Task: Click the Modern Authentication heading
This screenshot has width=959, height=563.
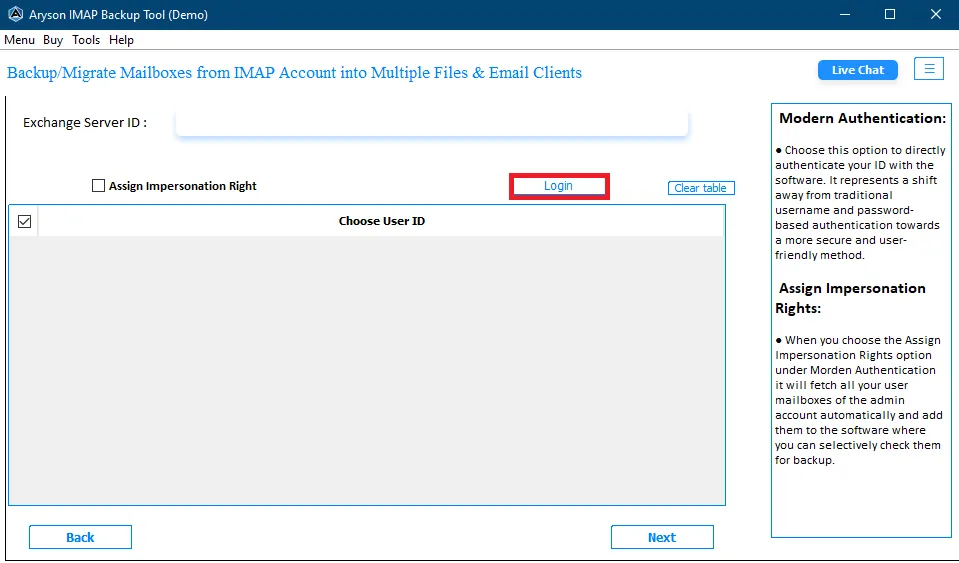Action: (862, 118)
